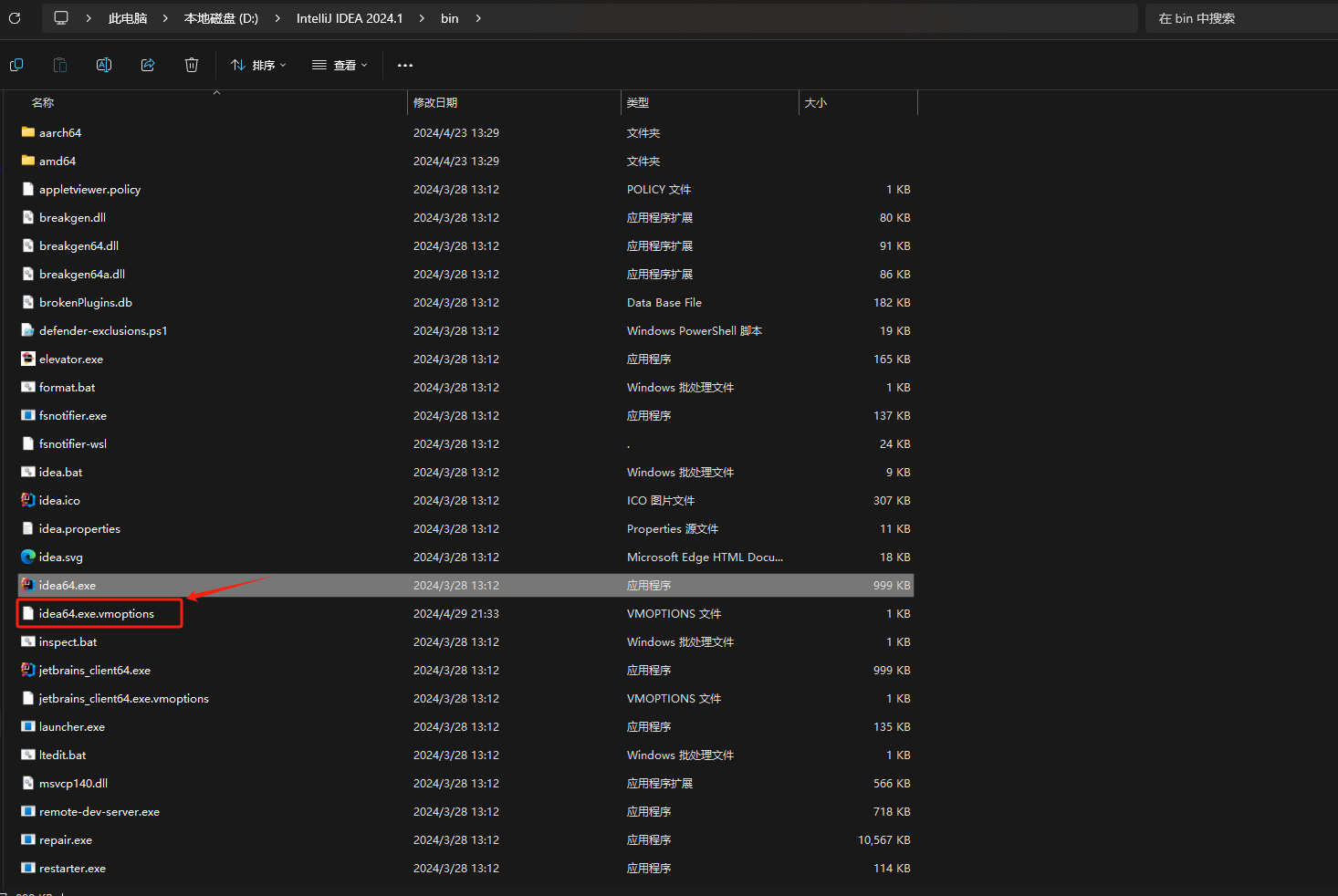Select the amd64 folder icon

pos(28,161)
